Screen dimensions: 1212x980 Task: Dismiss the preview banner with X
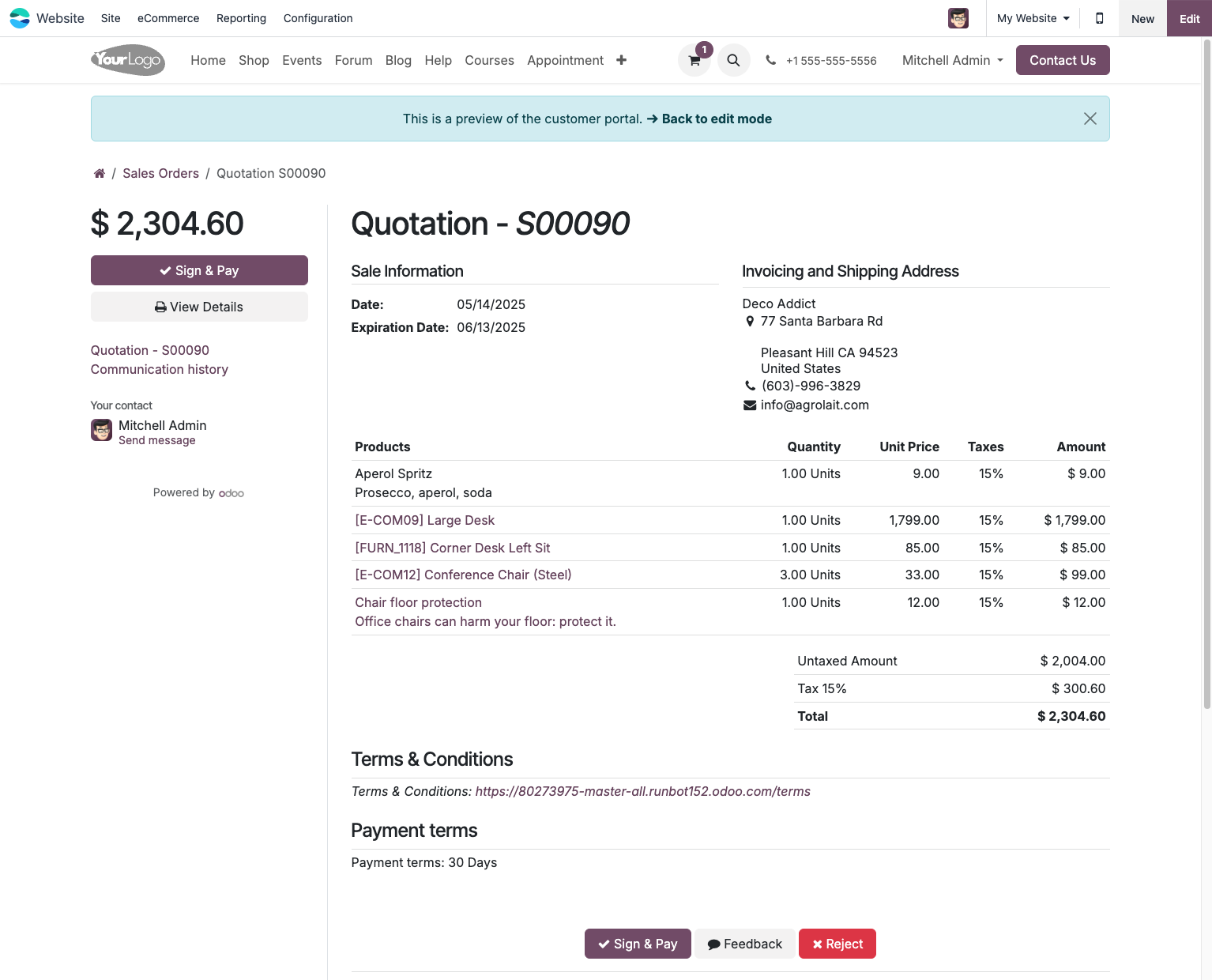1090,119
